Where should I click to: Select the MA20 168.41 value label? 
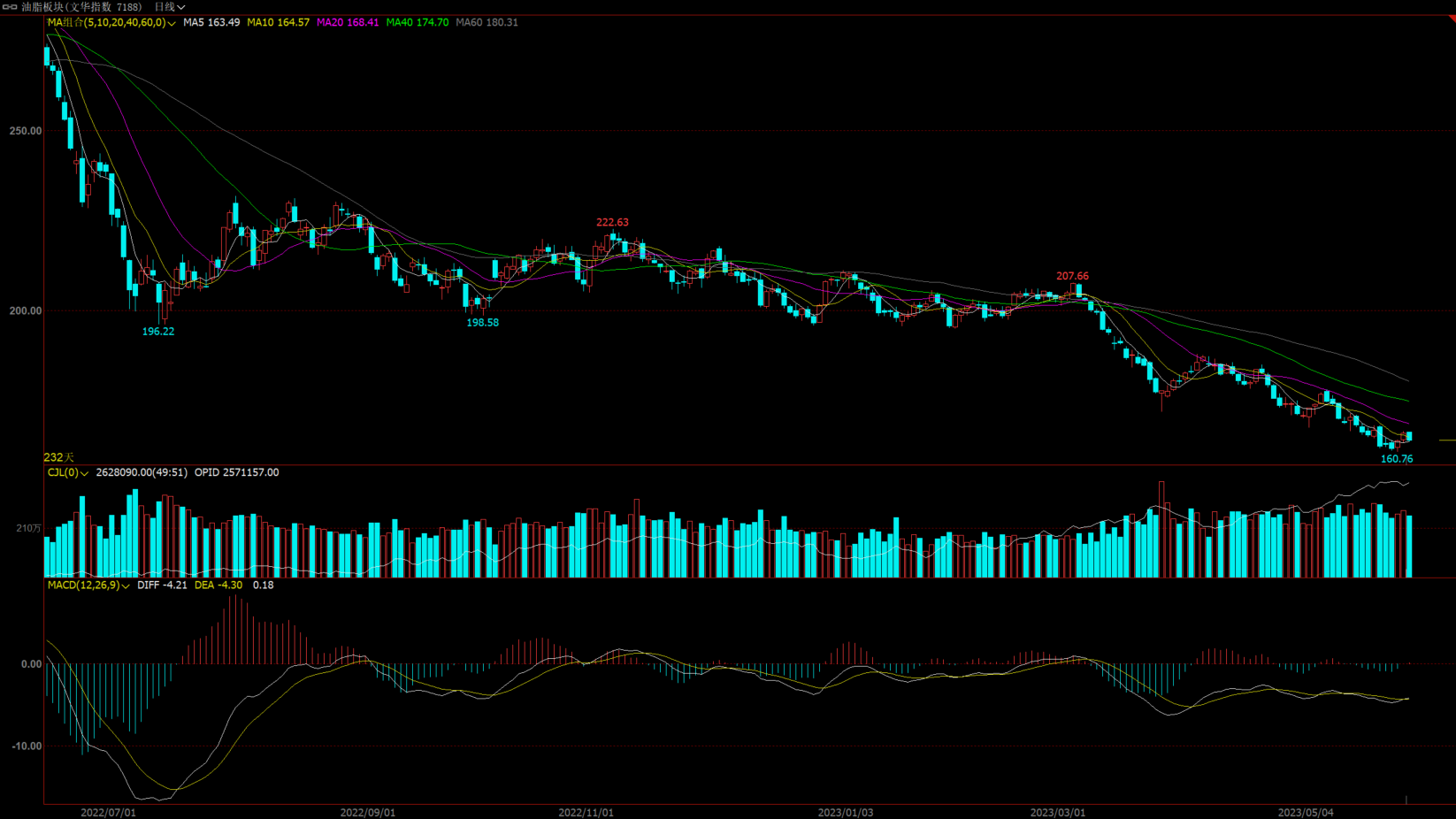pyautogui.click(x=348, y=22)
